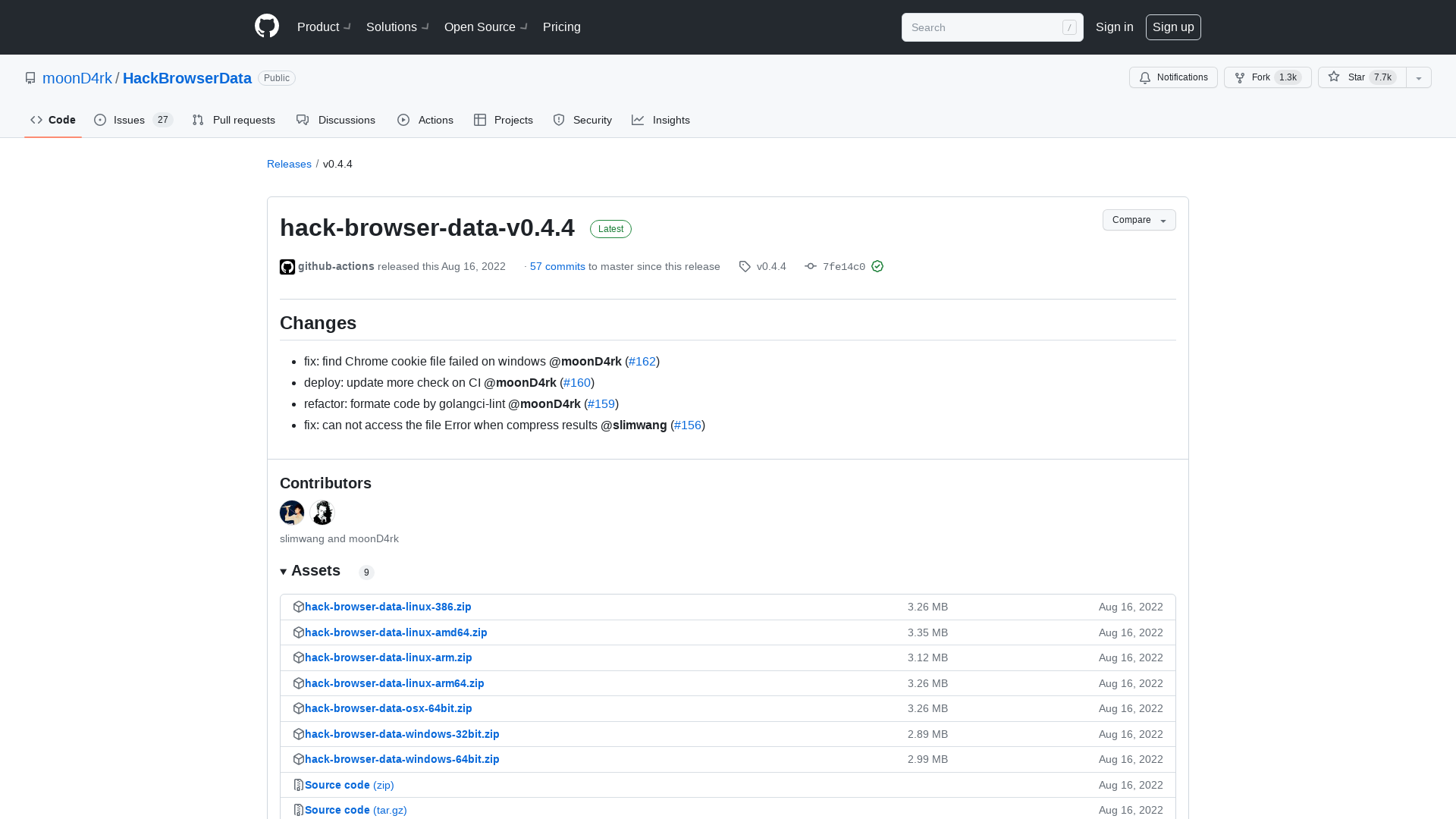
Task: Download hack-browser-data-linux-386.zip
Action: coord(388,607)
